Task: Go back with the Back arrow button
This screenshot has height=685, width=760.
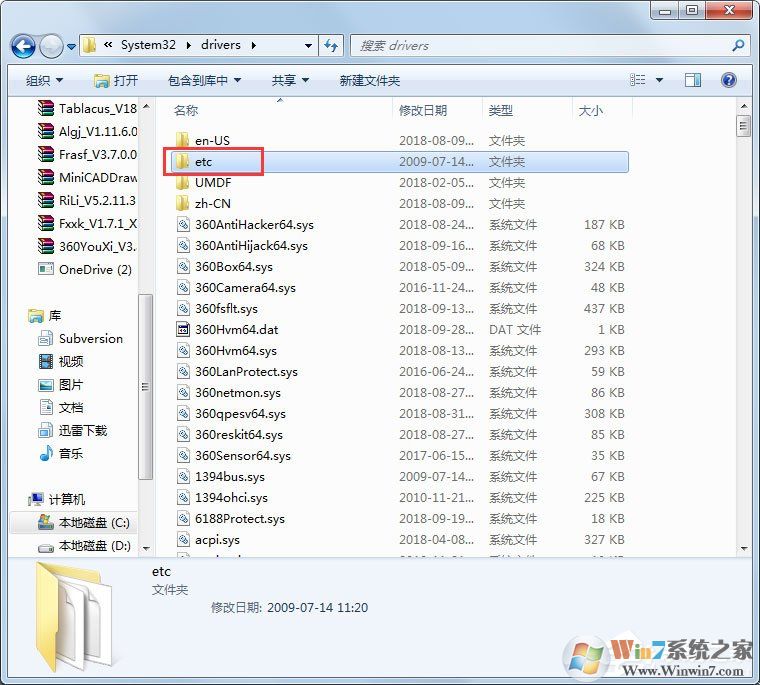Action: tap(23, 47)
